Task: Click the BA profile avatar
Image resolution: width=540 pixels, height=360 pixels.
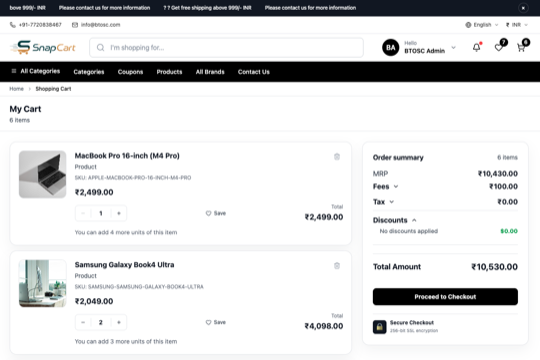Action: pos(391,48)
